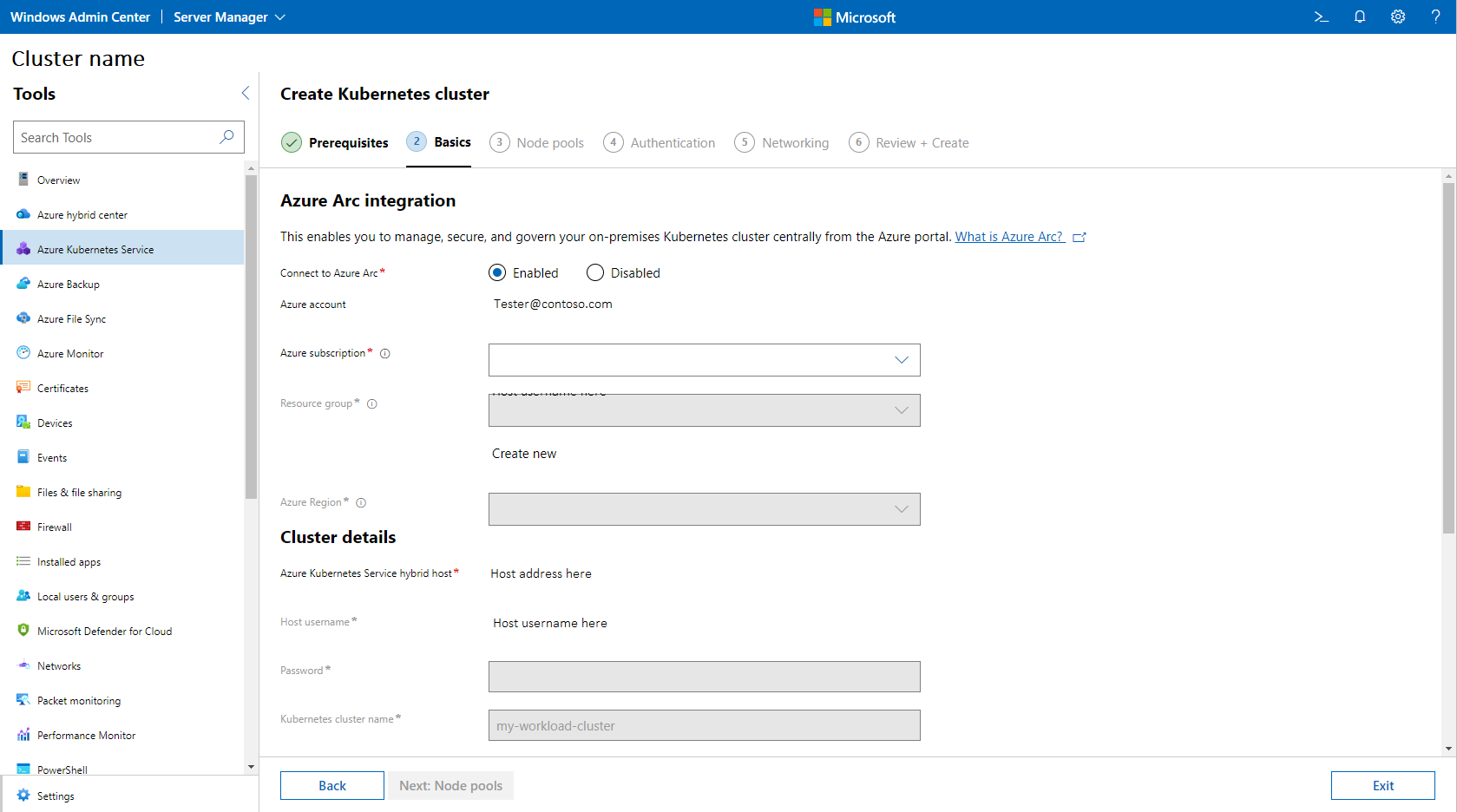The image size is (1457, 812).
Task: Go to the Prerequisites step
Action: tap(335, 142)
